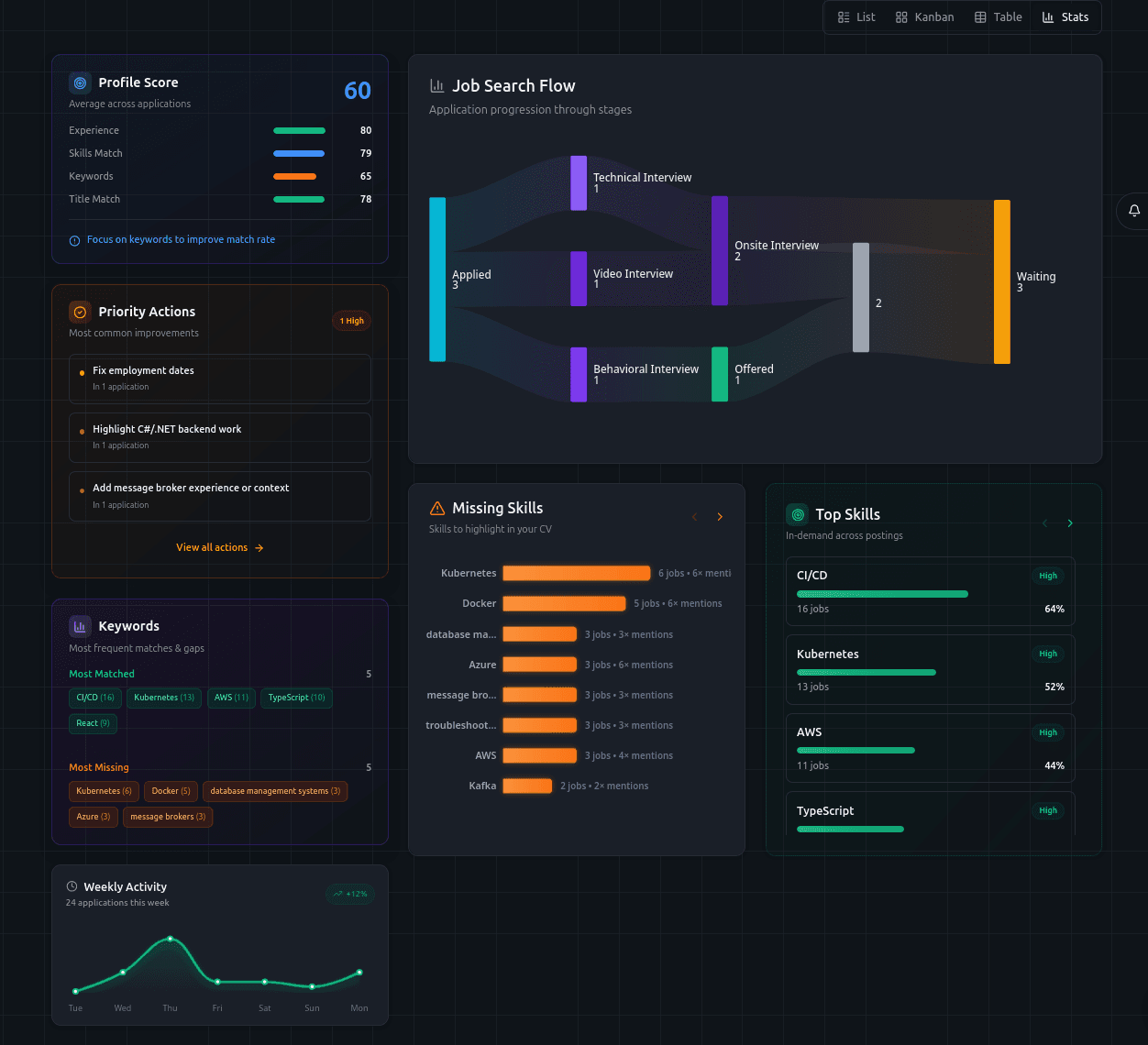Click the Thu peak point on activity chart

click(x=171, y=939)
